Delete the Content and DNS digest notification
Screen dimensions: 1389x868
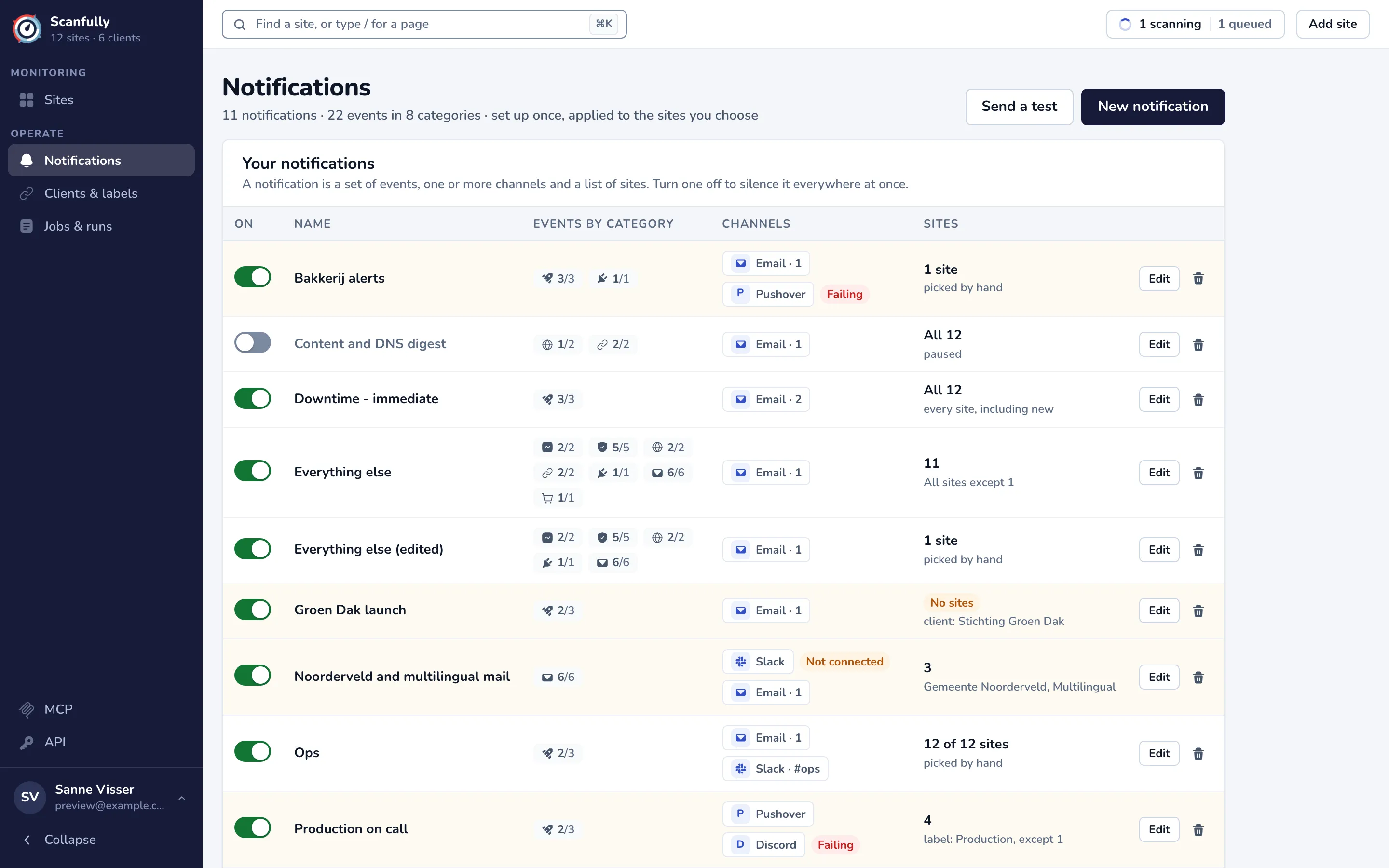[1198, 344]
